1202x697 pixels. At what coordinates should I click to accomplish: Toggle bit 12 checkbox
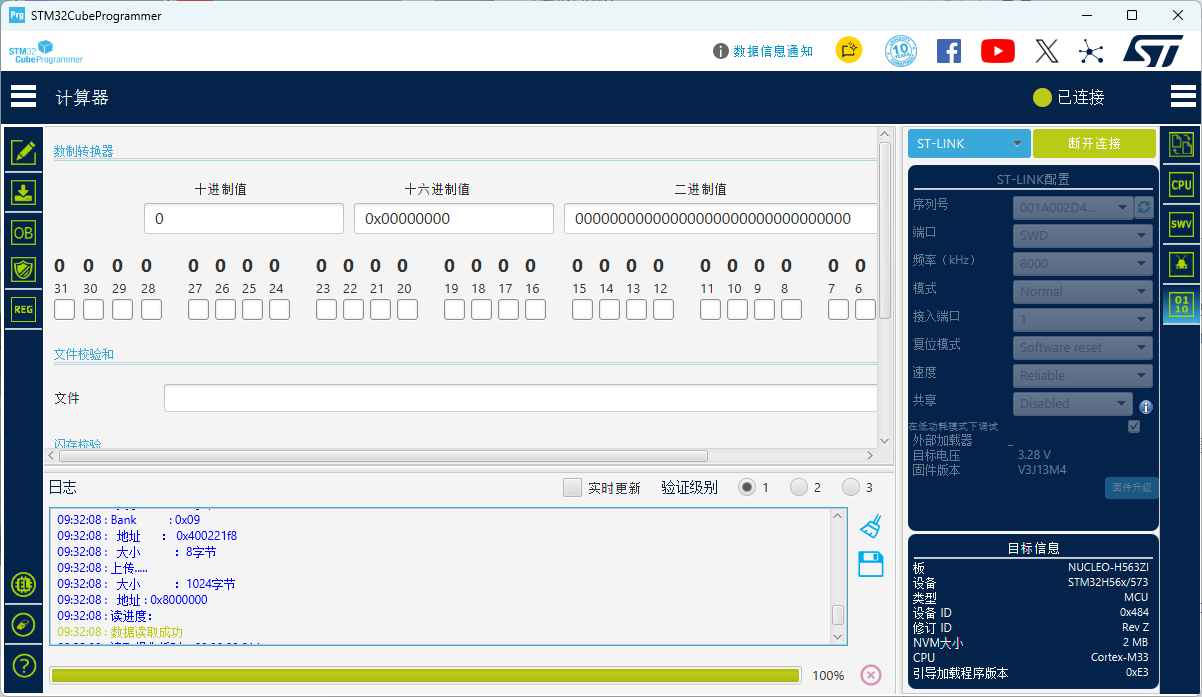point(663,310)
